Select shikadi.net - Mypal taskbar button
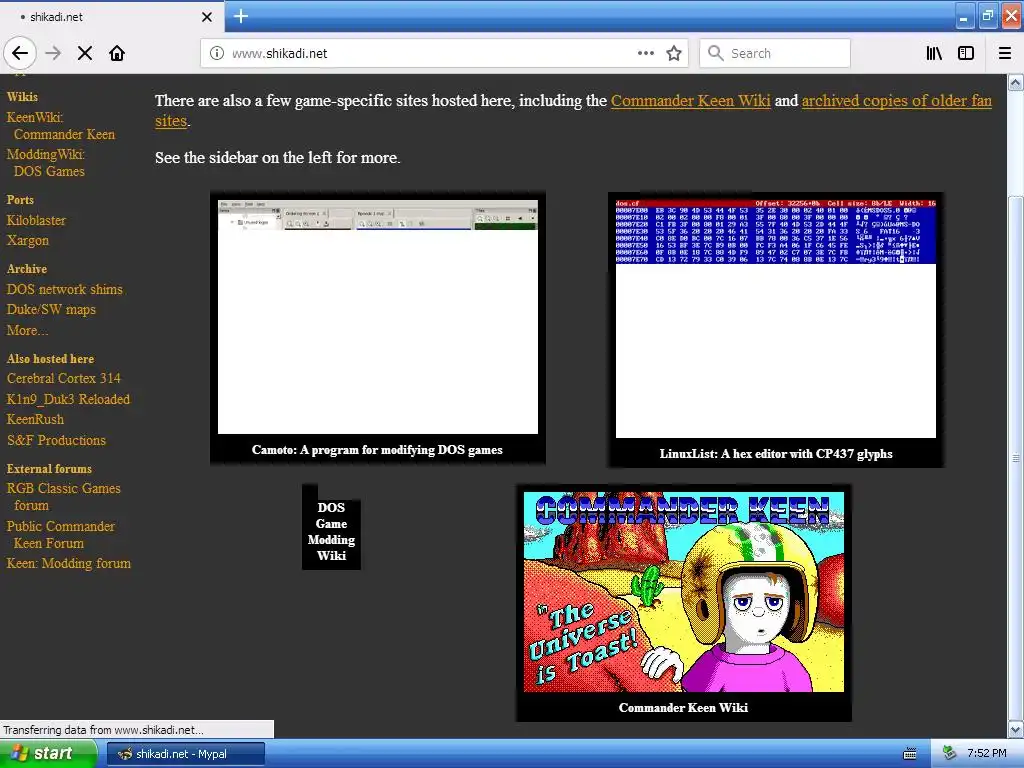1024x768 pixels. (x=185, y=754)
